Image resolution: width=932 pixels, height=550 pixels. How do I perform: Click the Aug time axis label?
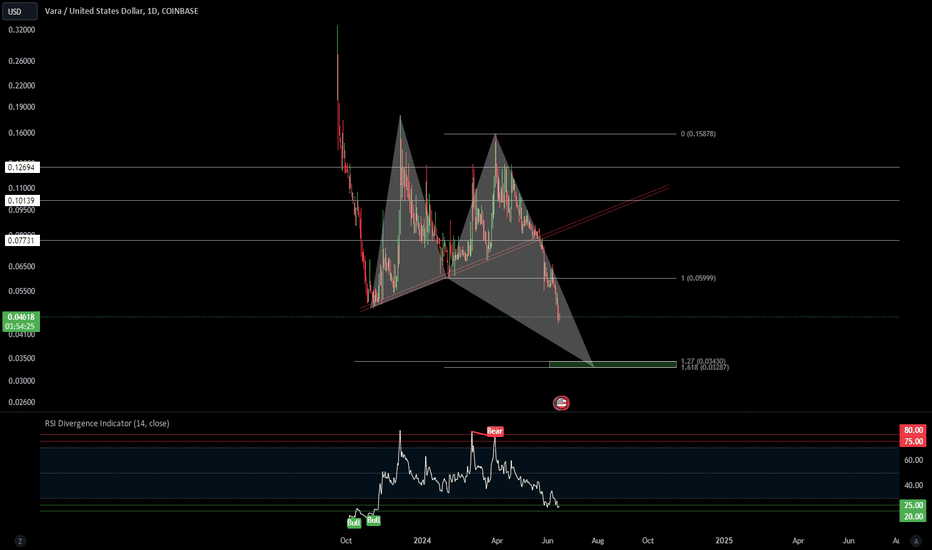click(598, 540)
